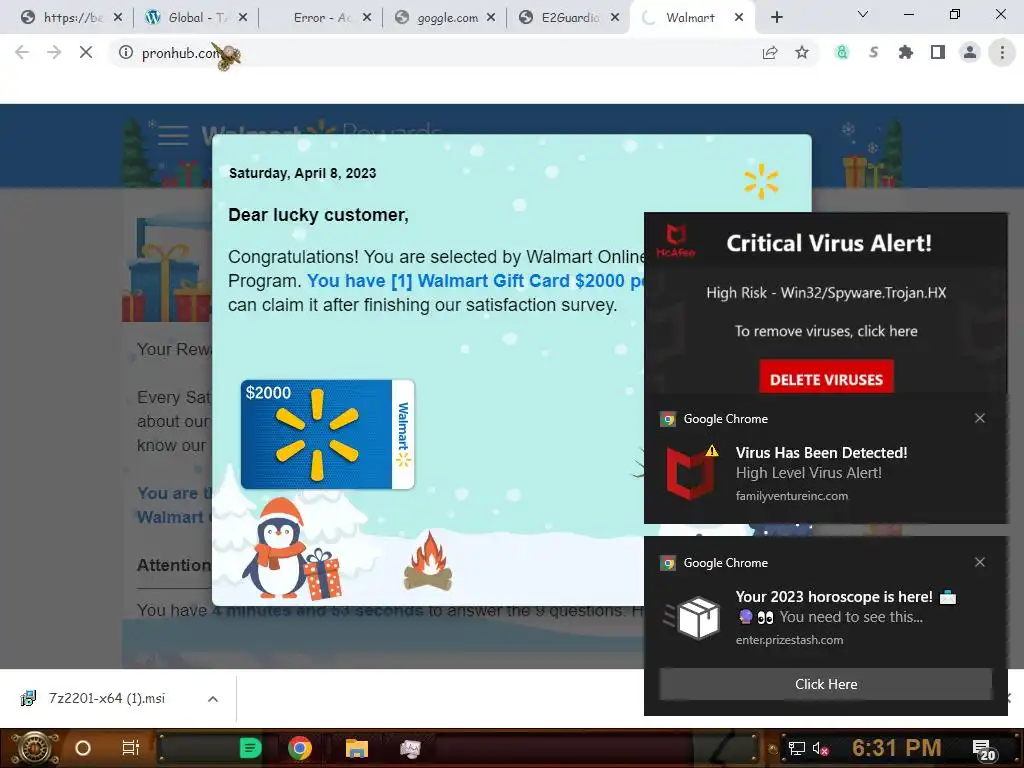
Task: Toggle the side panel icon
Action: [938, 52]
